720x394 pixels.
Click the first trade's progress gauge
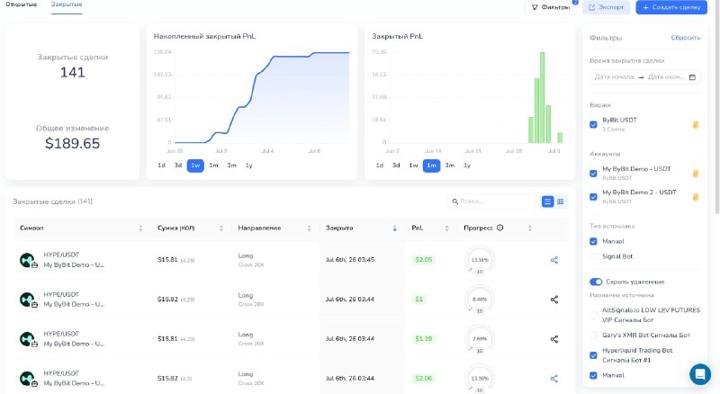[x=479, y=260]
